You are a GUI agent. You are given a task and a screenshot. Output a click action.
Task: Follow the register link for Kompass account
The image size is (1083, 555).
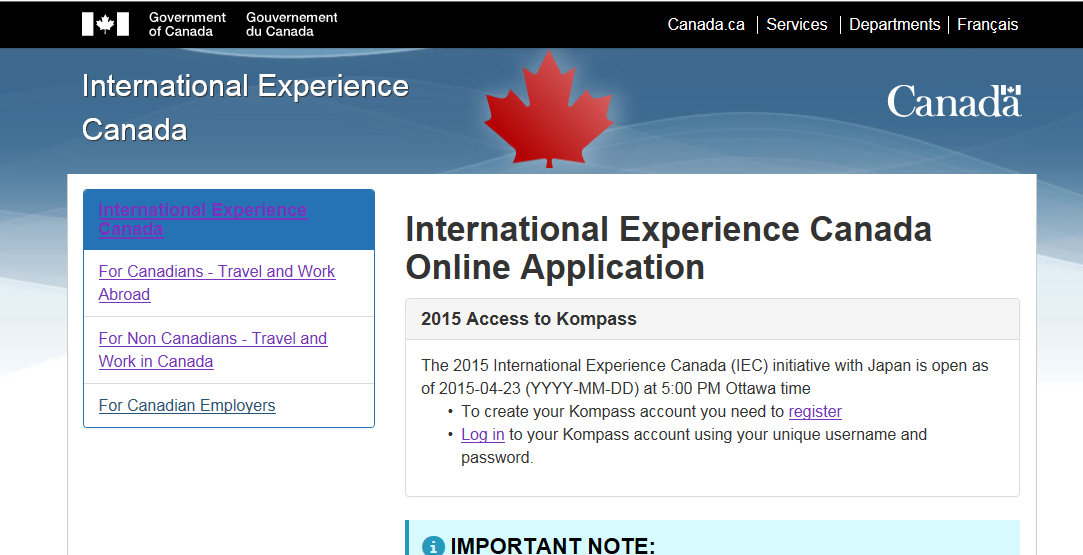point(815,411)
